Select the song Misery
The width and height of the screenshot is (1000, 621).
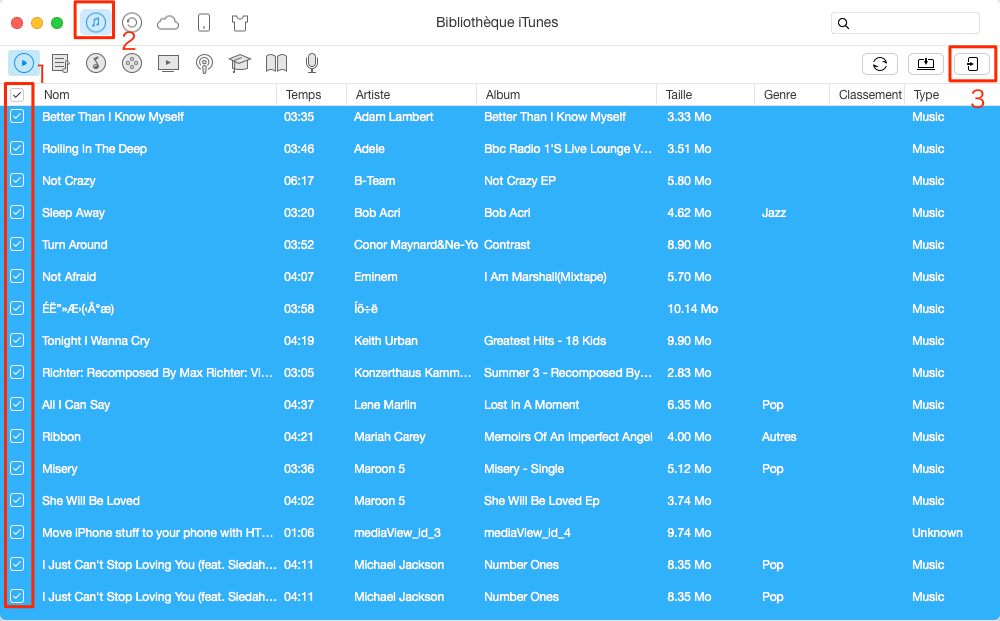[60, 469]
